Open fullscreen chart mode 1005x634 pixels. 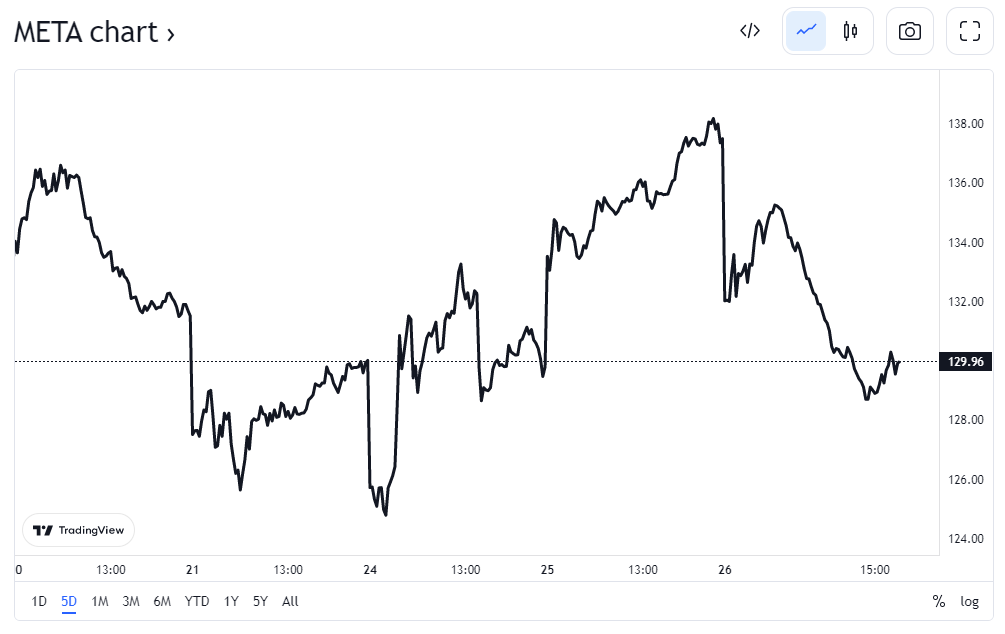point(970,31)
